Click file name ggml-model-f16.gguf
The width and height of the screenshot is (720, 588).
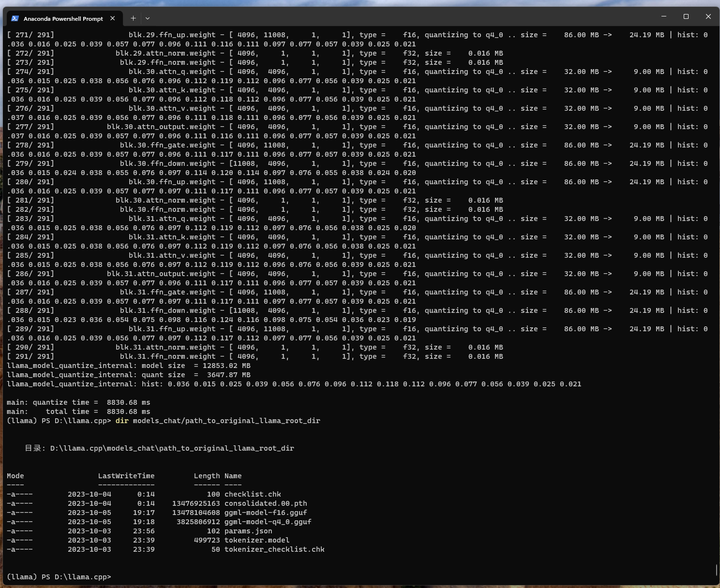[x=265, y=513]
